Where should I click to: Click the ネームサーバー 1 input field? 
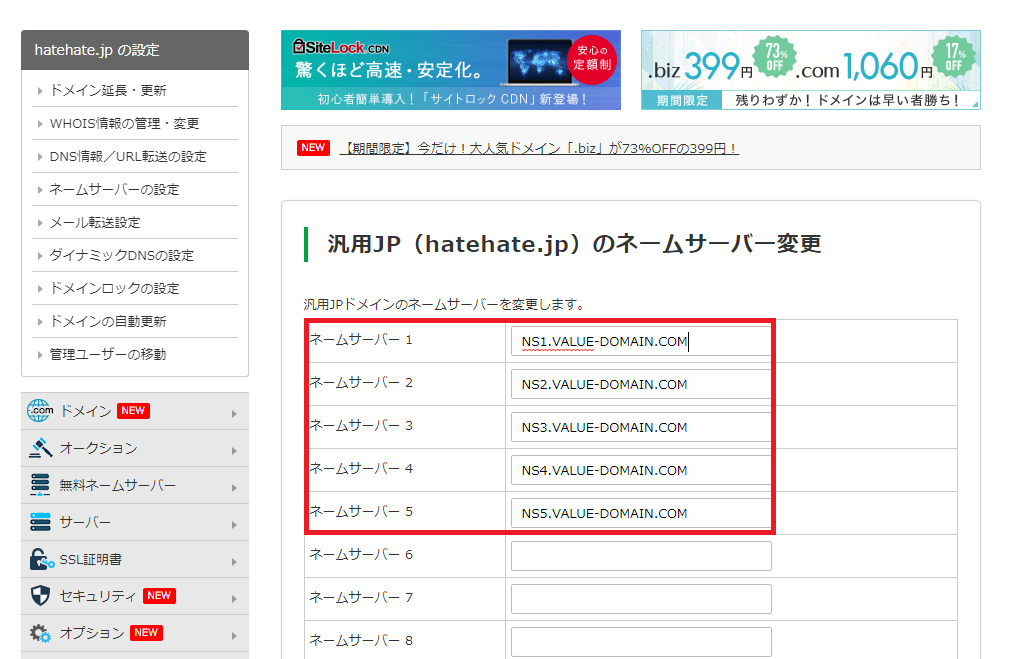pyautogui.click(x=641, y=341)
